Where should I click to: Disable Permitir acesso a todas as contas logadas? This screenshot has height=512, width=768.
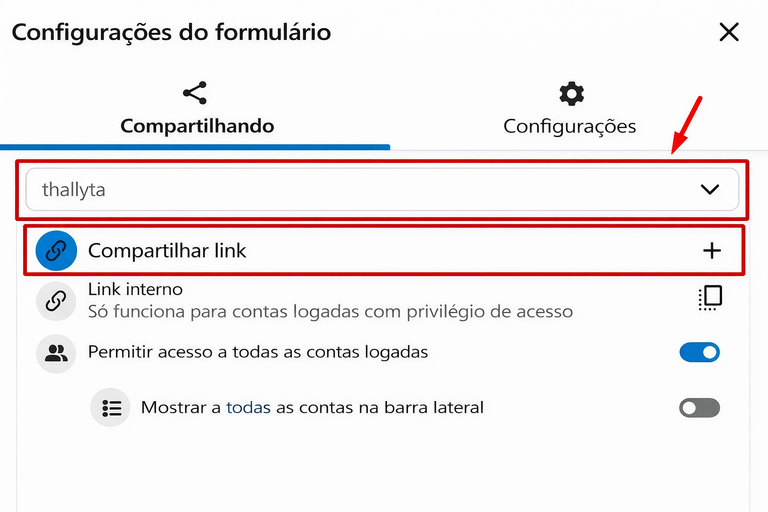click(699, 352)
